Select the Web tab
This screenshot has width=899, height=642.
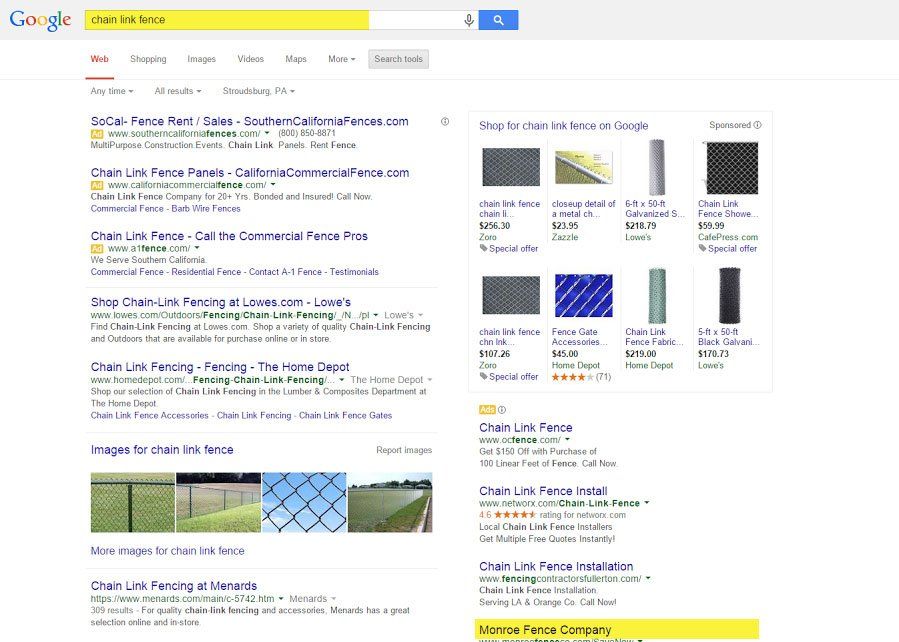[x=100, y=59]
